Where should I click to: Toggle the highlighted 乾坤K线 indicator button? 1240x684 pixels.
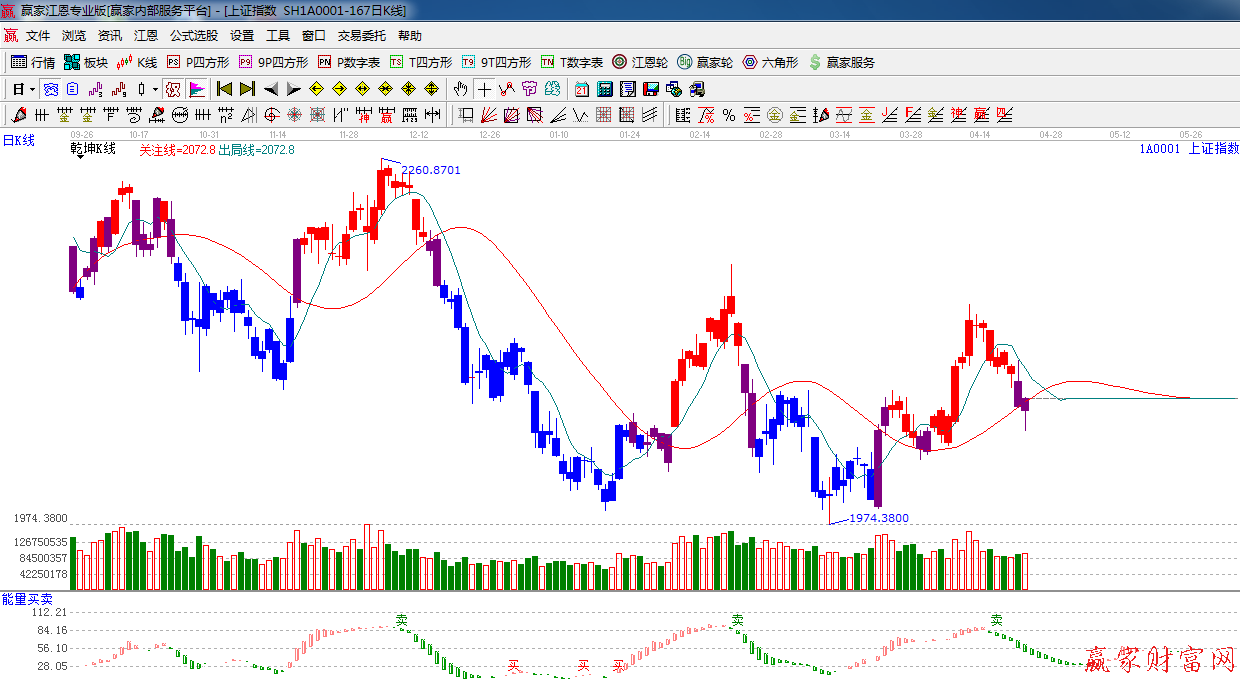click(x=173, y=89)
